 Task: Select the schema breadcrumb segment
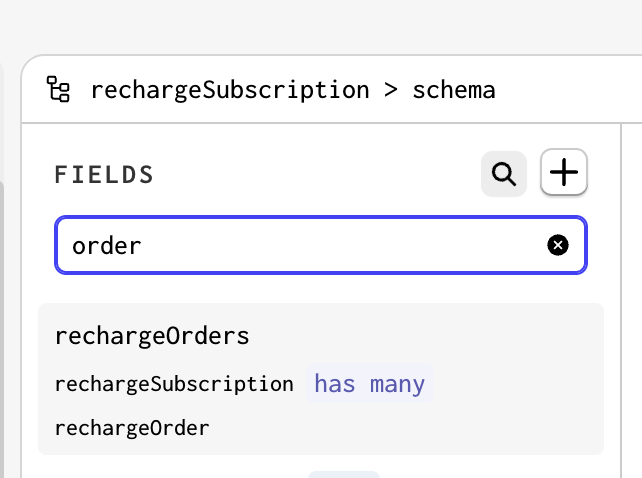tap(454, 90)
